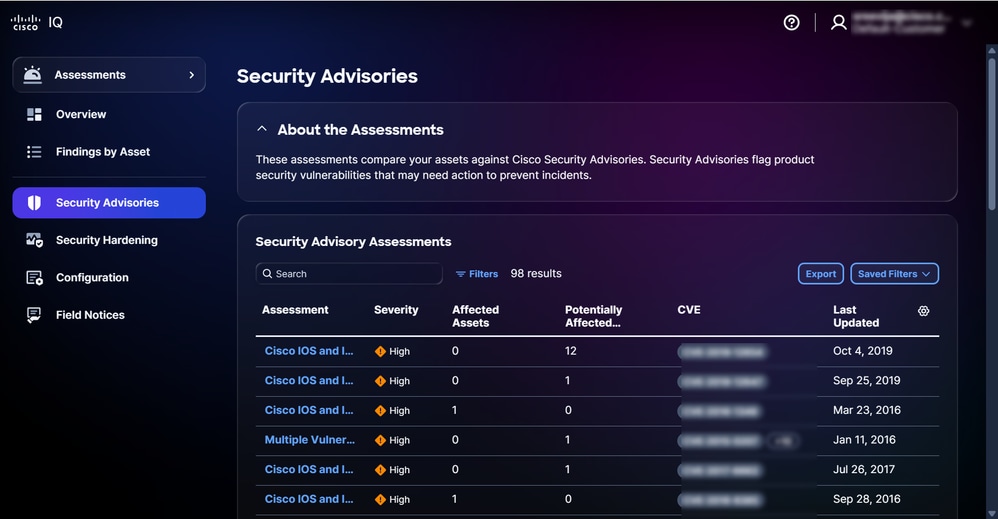Screen dimensions: 998x519
Task: Click the Assessments alarm icon
Action: pos(32,75)
